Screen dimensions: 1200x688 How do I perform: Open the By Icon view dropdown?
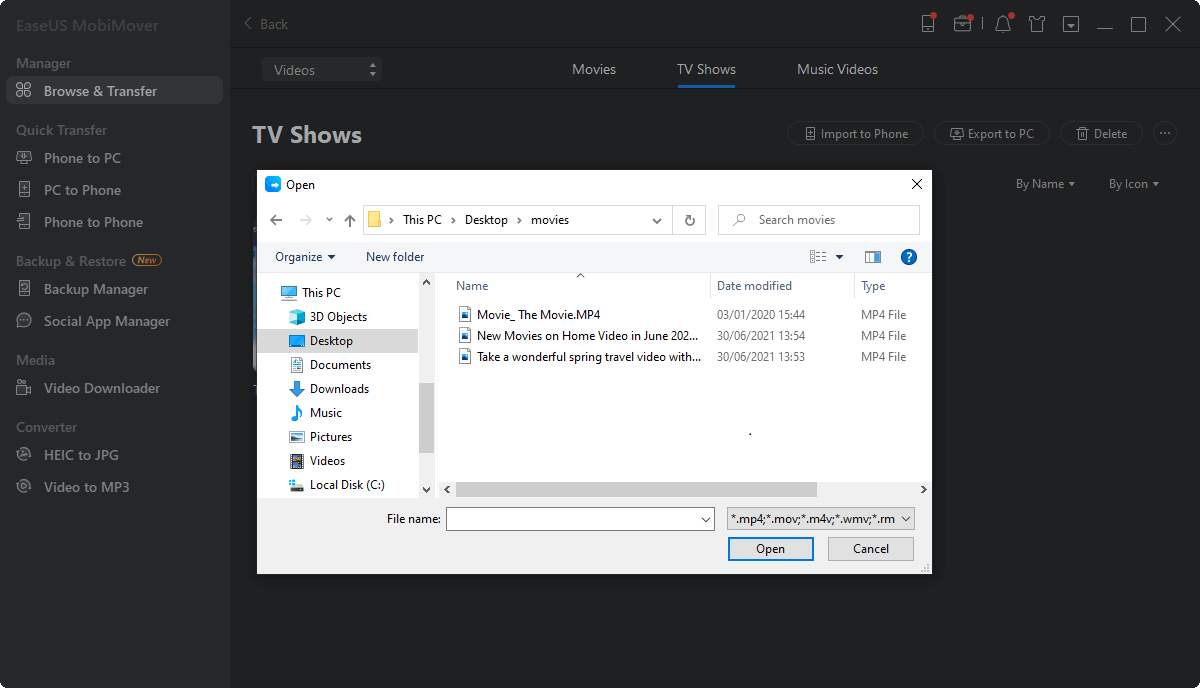coord(1134,184)
